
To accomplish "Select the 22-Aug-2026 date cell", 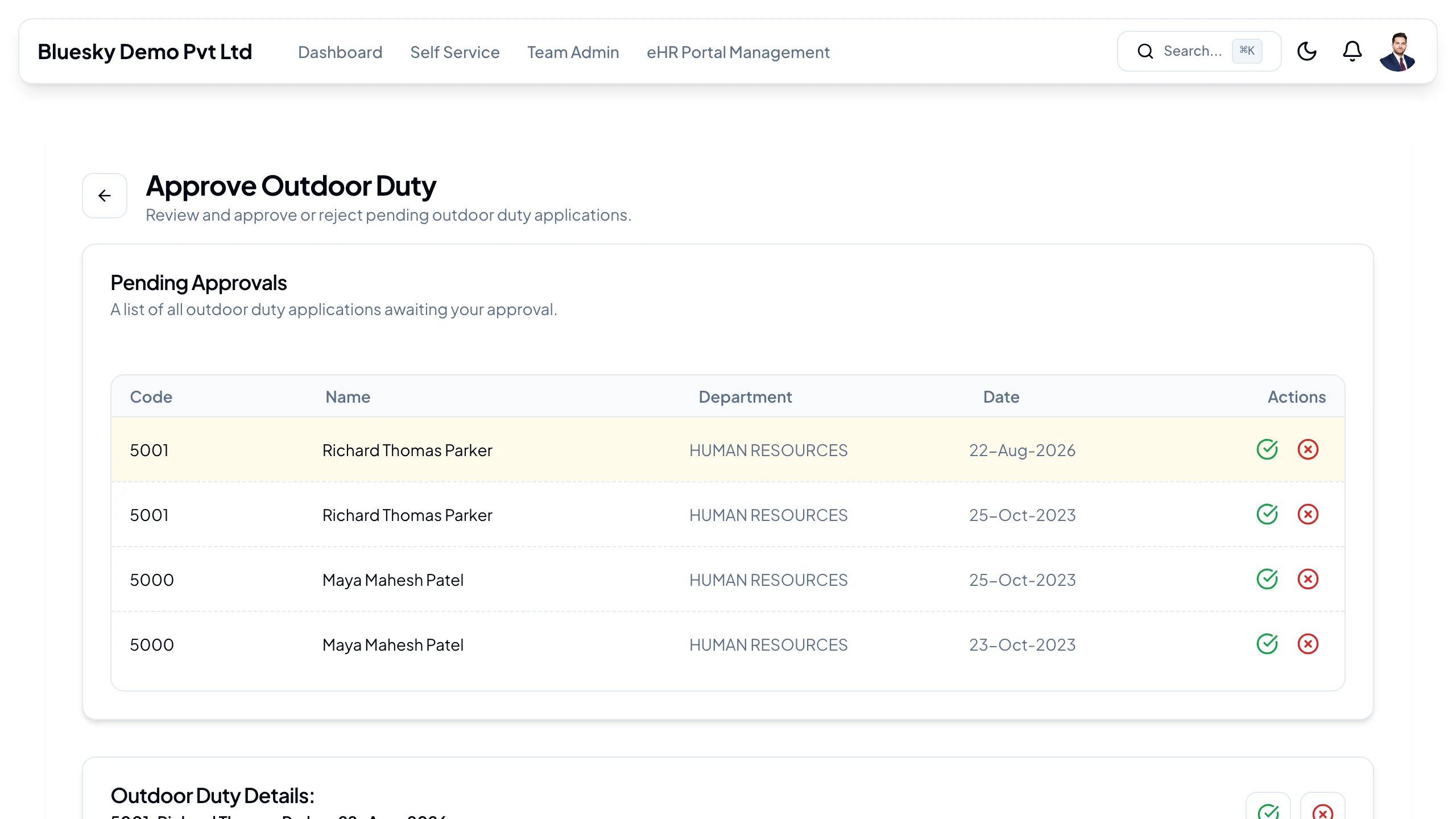I will coord(1022,450).
